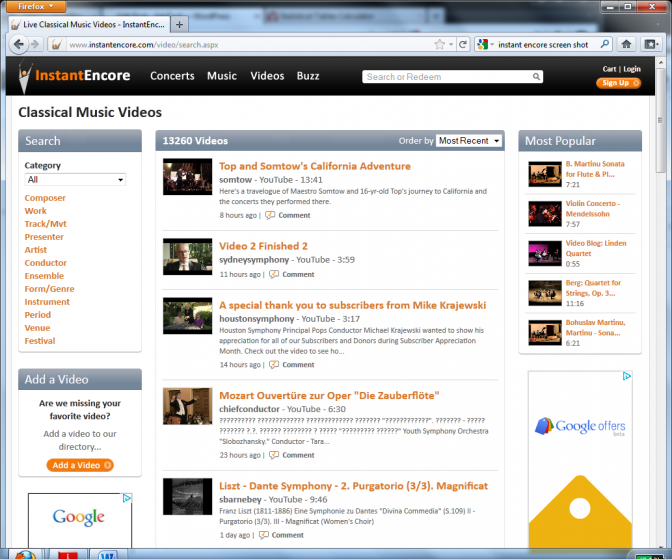Filter by Composer

coord(45,198)
